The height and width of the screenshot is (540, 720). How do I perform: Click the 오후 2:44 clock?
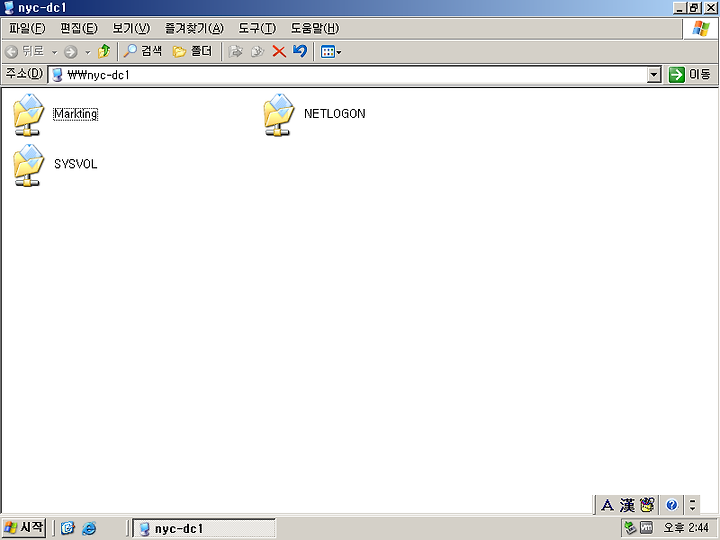[686, 528]
